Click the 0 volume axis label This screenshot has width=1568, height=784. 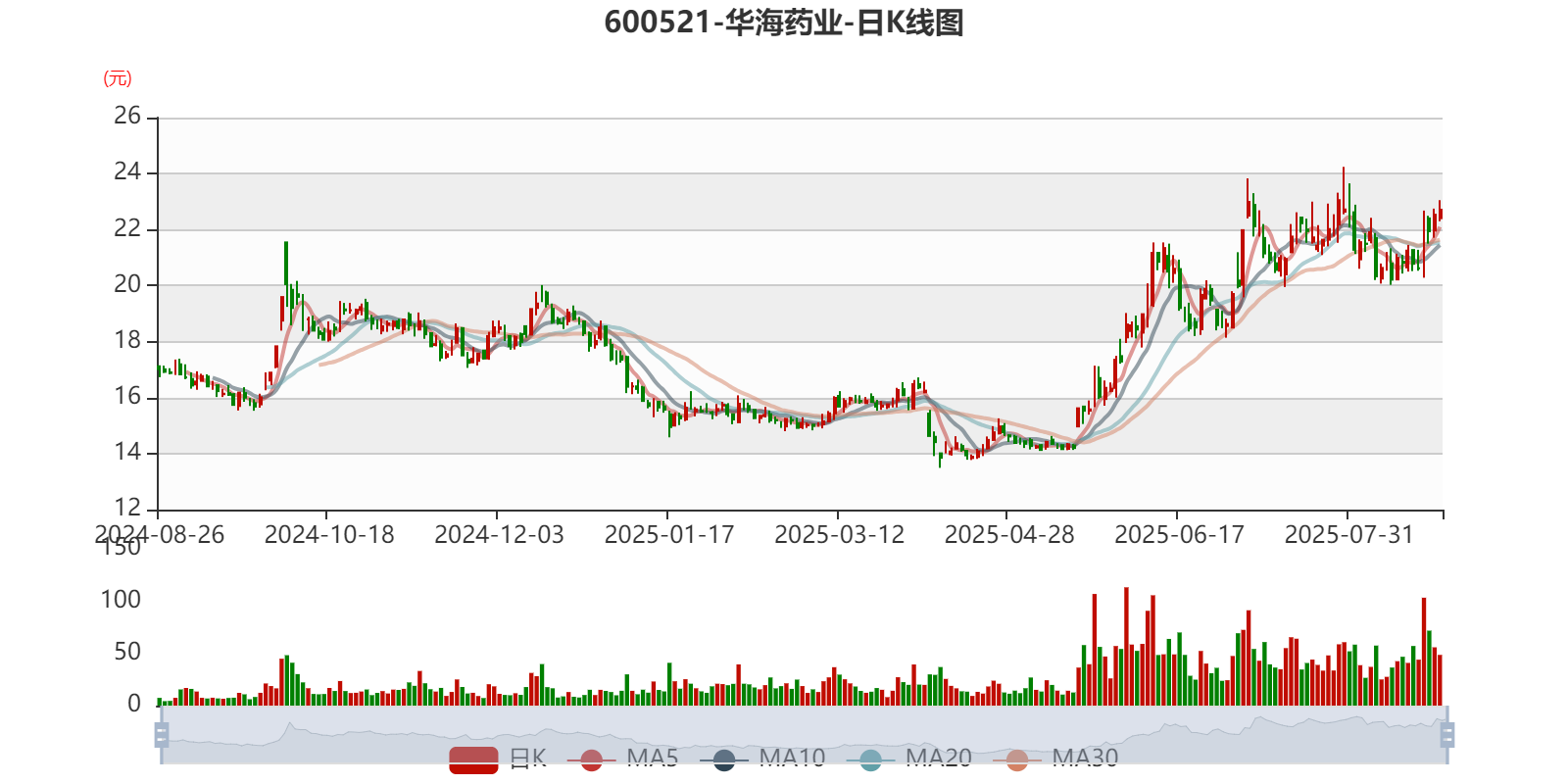click(x=134, y=704)
